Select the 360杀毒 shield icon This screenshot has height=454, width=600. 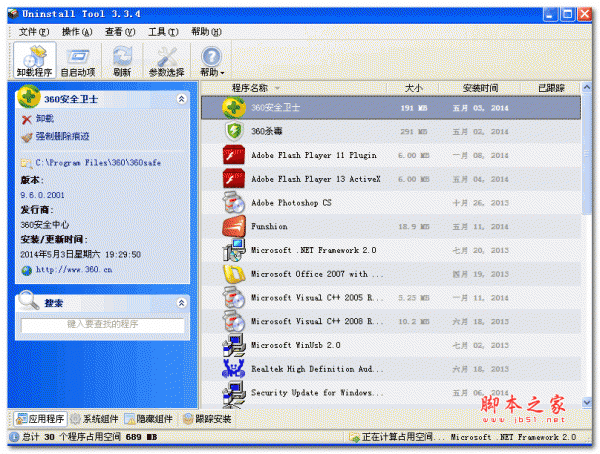click(234, 131)
